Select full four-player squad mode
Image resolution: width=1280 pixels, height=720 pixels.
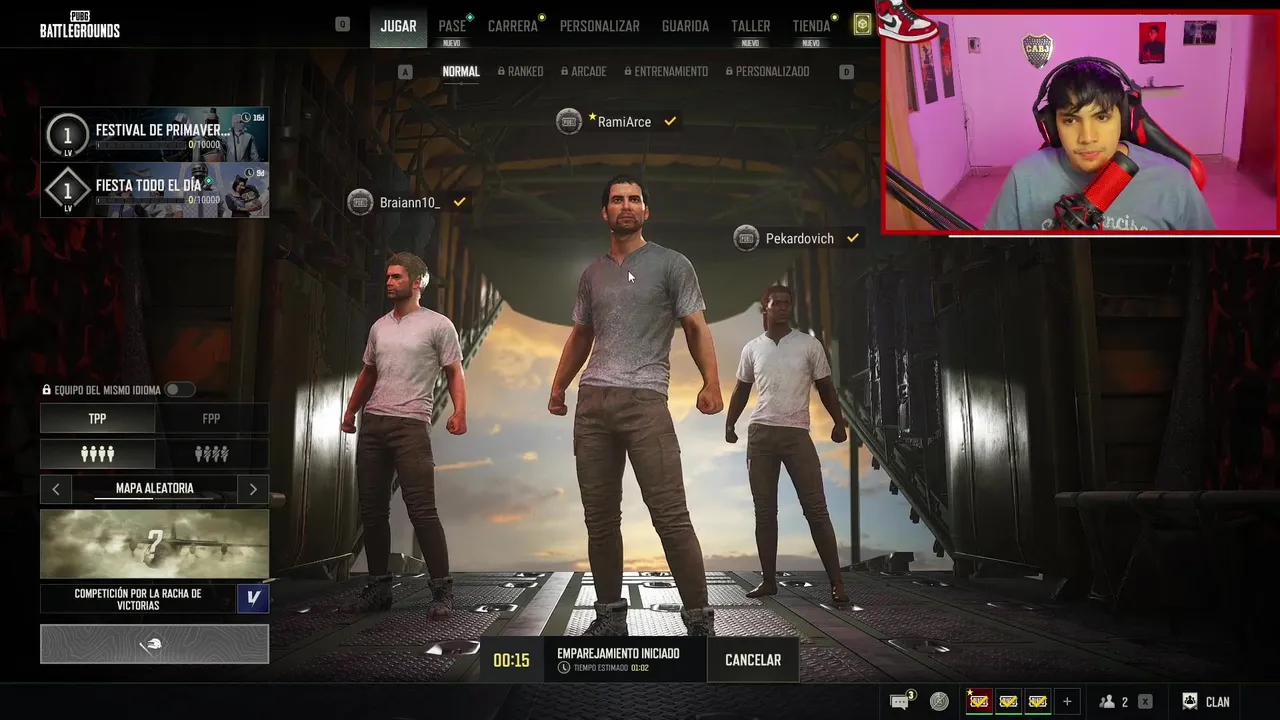pyautogui.click(x=97, y=454)
